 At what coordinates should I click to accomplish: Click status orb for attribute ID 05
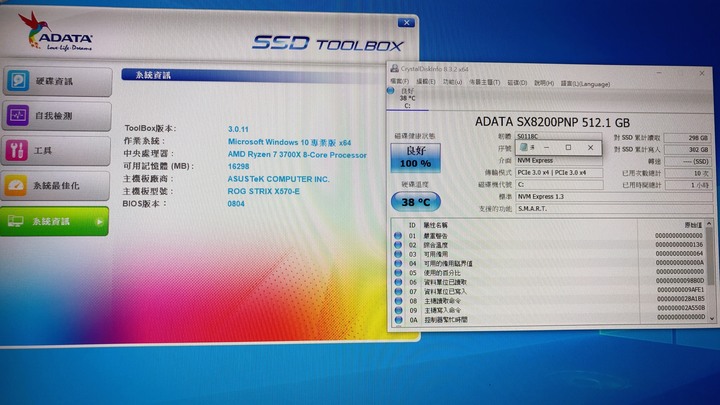[x=398, y=272]
